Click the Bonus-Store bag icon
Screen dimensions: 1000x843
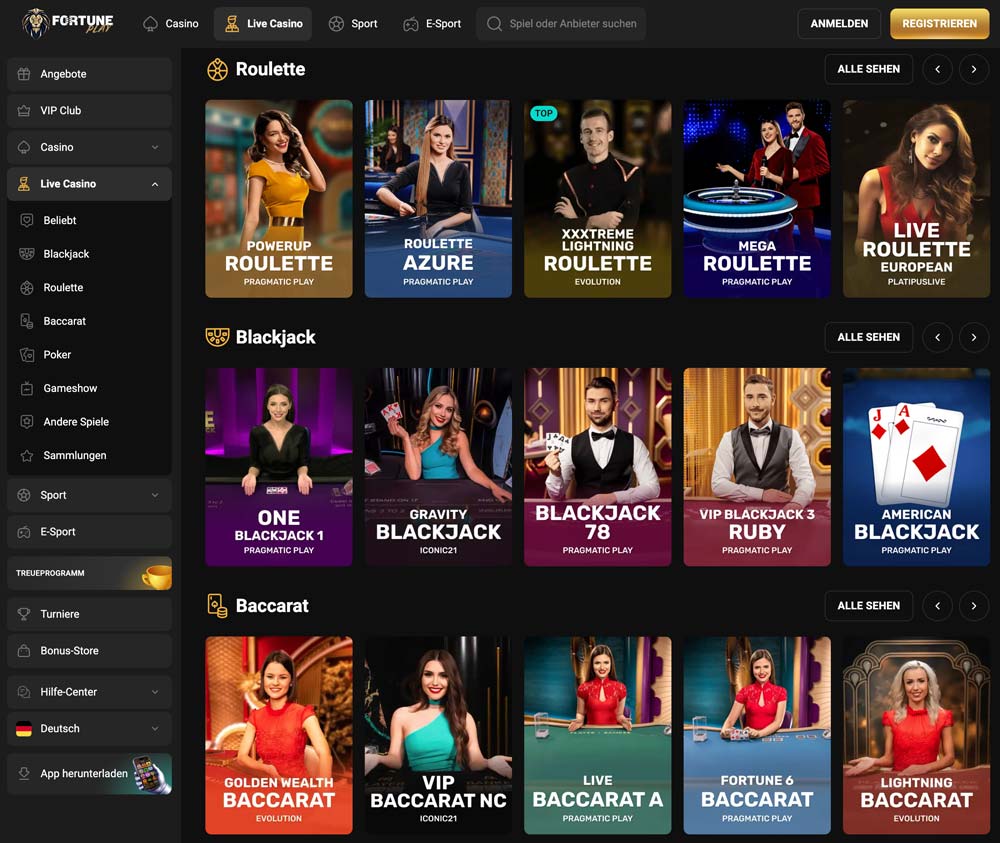(24, 650)
